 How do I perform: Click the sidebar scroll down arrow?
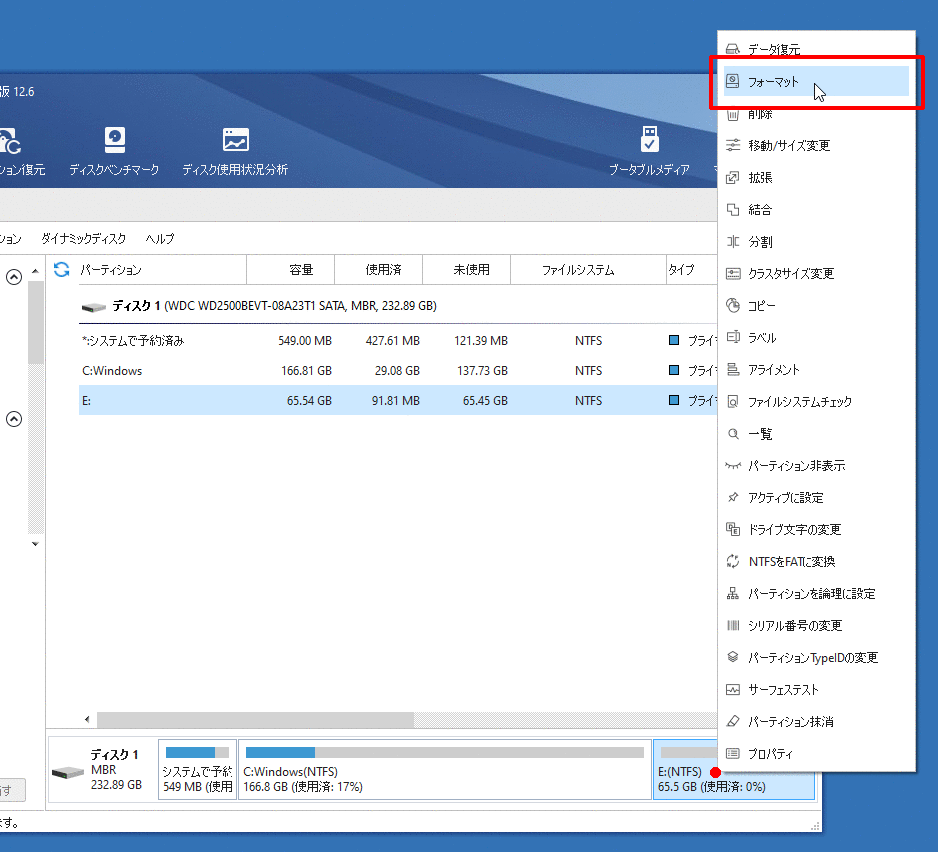[x=36, y=544]
